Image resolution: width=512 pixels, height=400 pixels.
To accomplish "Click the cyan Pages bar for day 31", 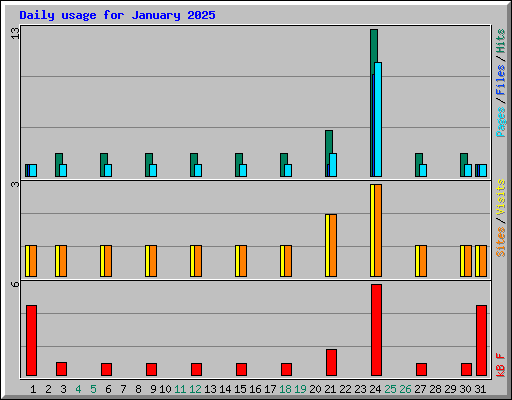I will pos(483,170).
